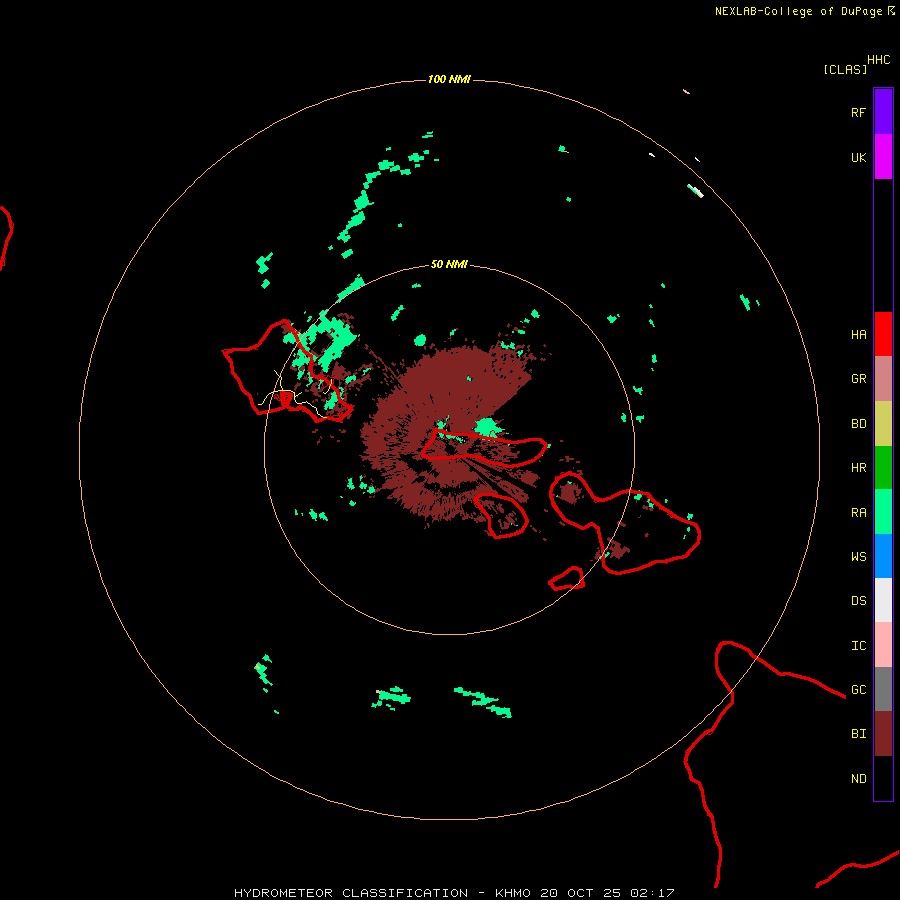Click the HR green legend swatch
Image resolution: width=900 pixels, height=900 pixels.
883,467
